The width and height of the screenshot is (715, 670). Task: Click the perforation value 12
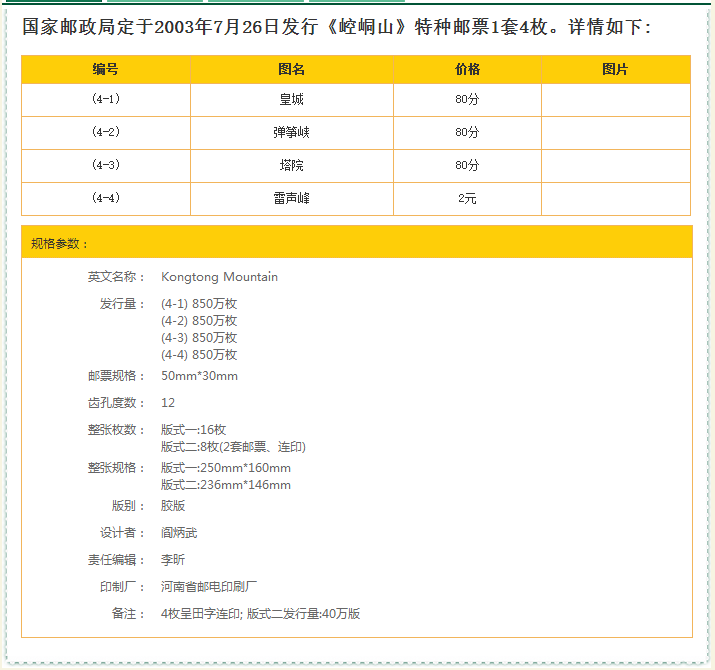[x=168, y=403]
